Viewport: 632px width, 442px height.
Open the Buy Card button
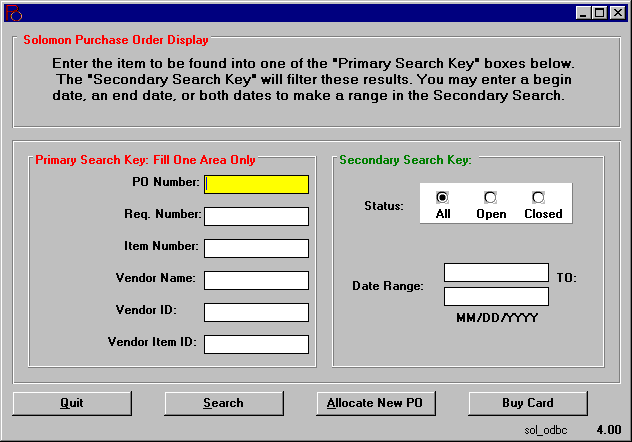(x=527, y=403)
